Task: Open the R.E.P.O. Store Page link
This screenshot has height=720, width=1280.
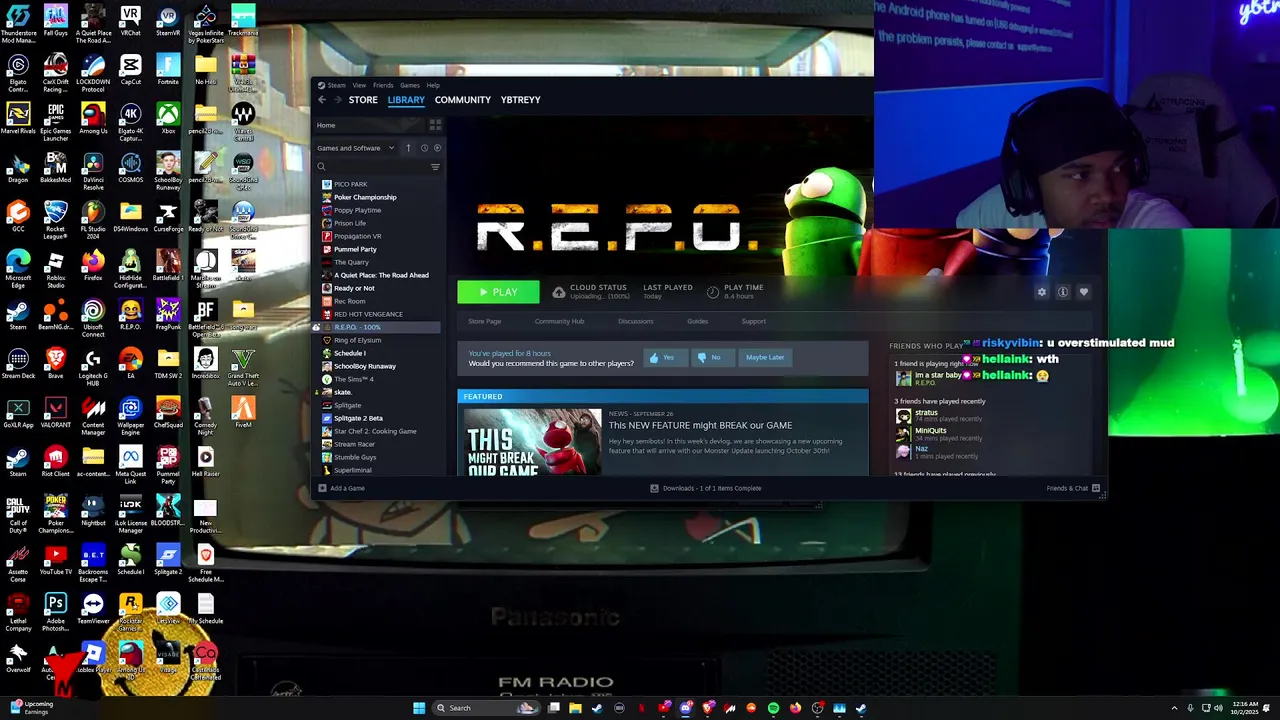Action: (485, 321)
